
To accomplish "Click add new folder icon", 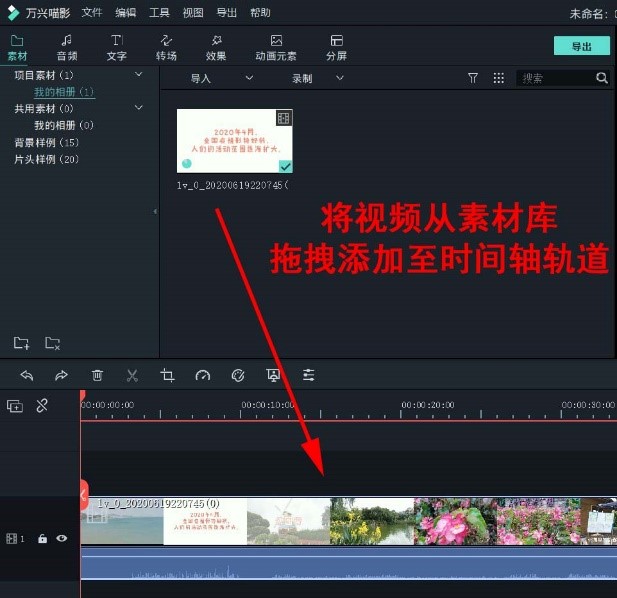I will click(20, 344).
